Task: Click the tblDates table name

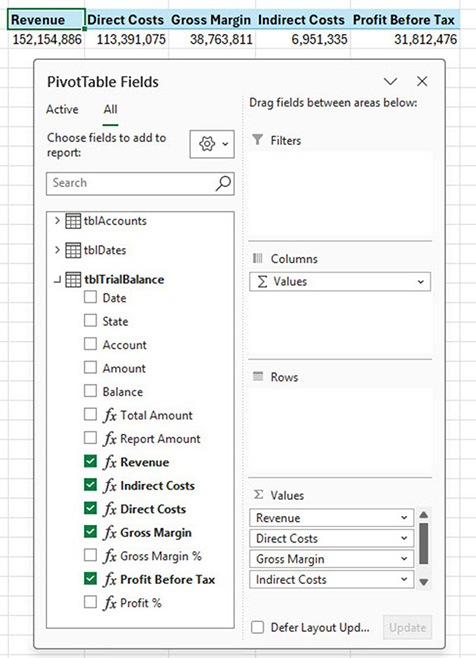Action: (105, 251)
